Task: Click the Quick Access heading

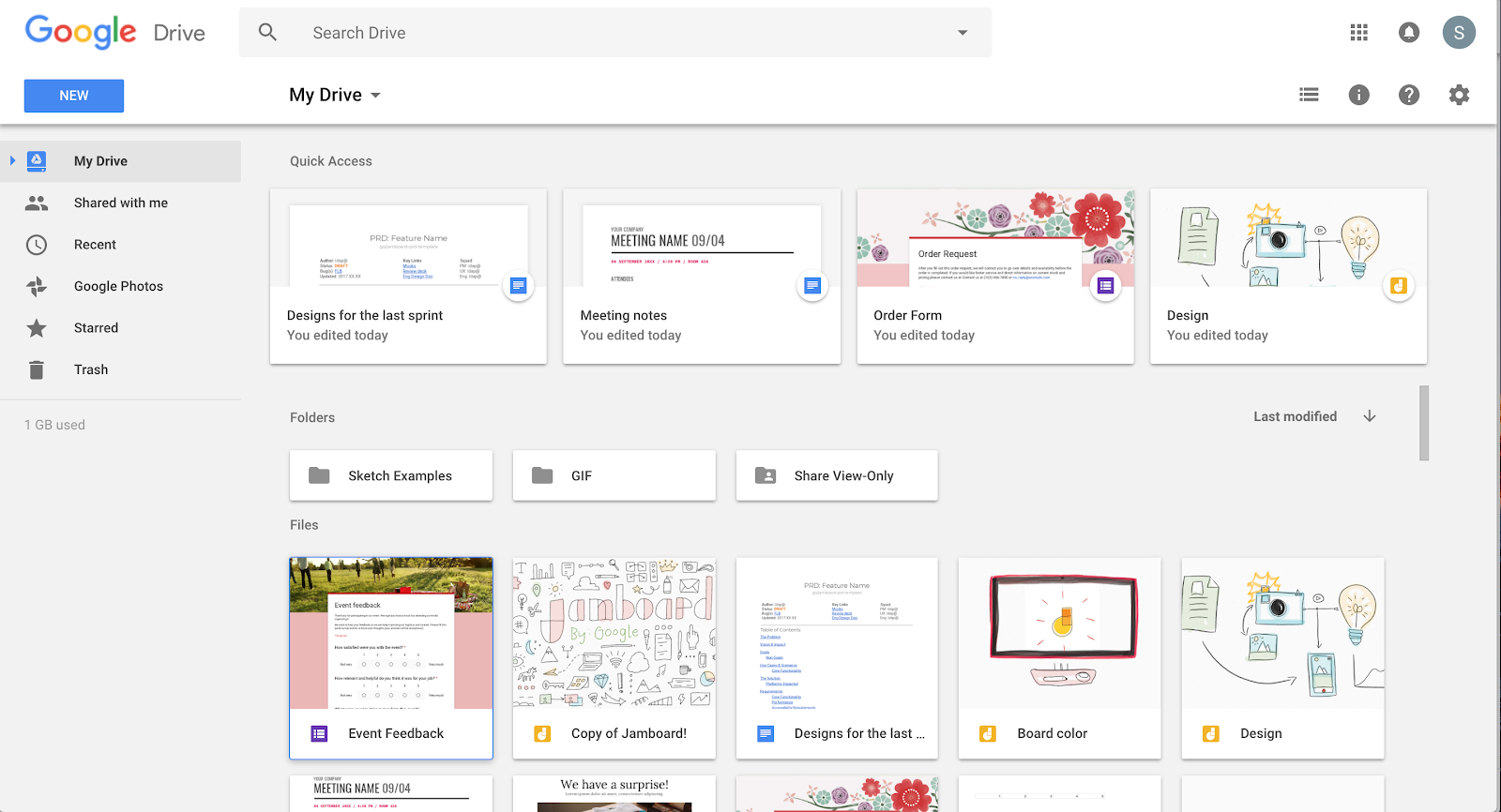Action: 331,161
